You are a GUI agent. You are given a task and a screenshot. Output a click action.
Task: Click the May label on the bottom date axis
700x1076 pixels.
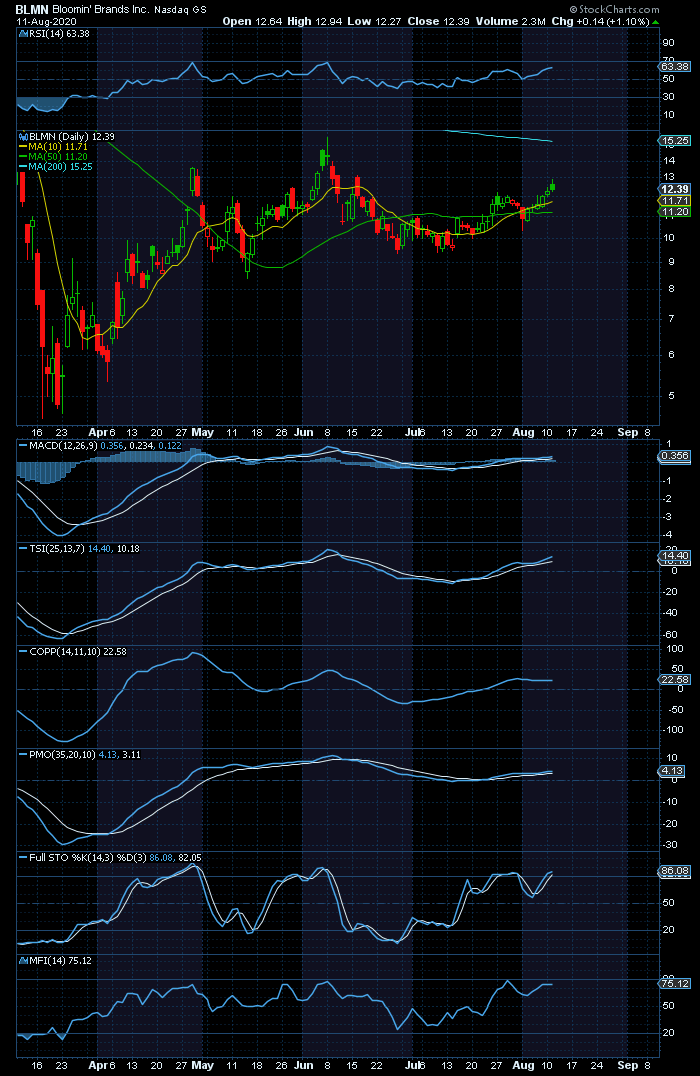202,1066
